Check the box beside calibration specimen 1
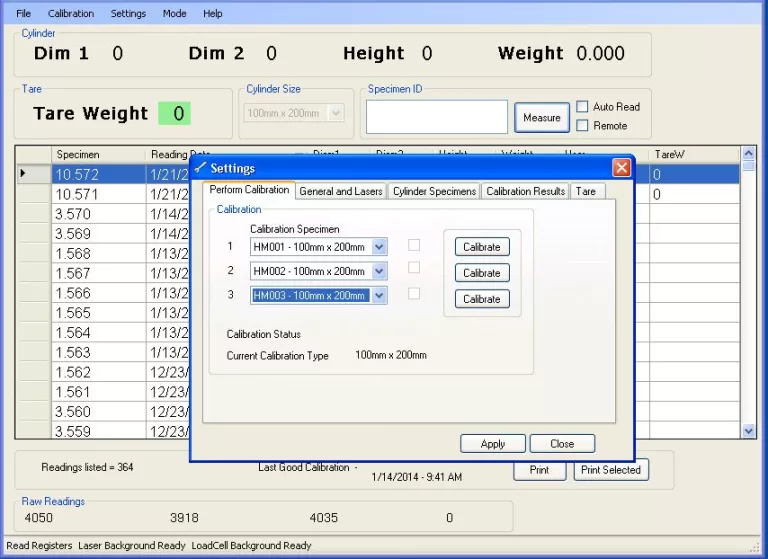The image size is (768, 559). [414, 245]
